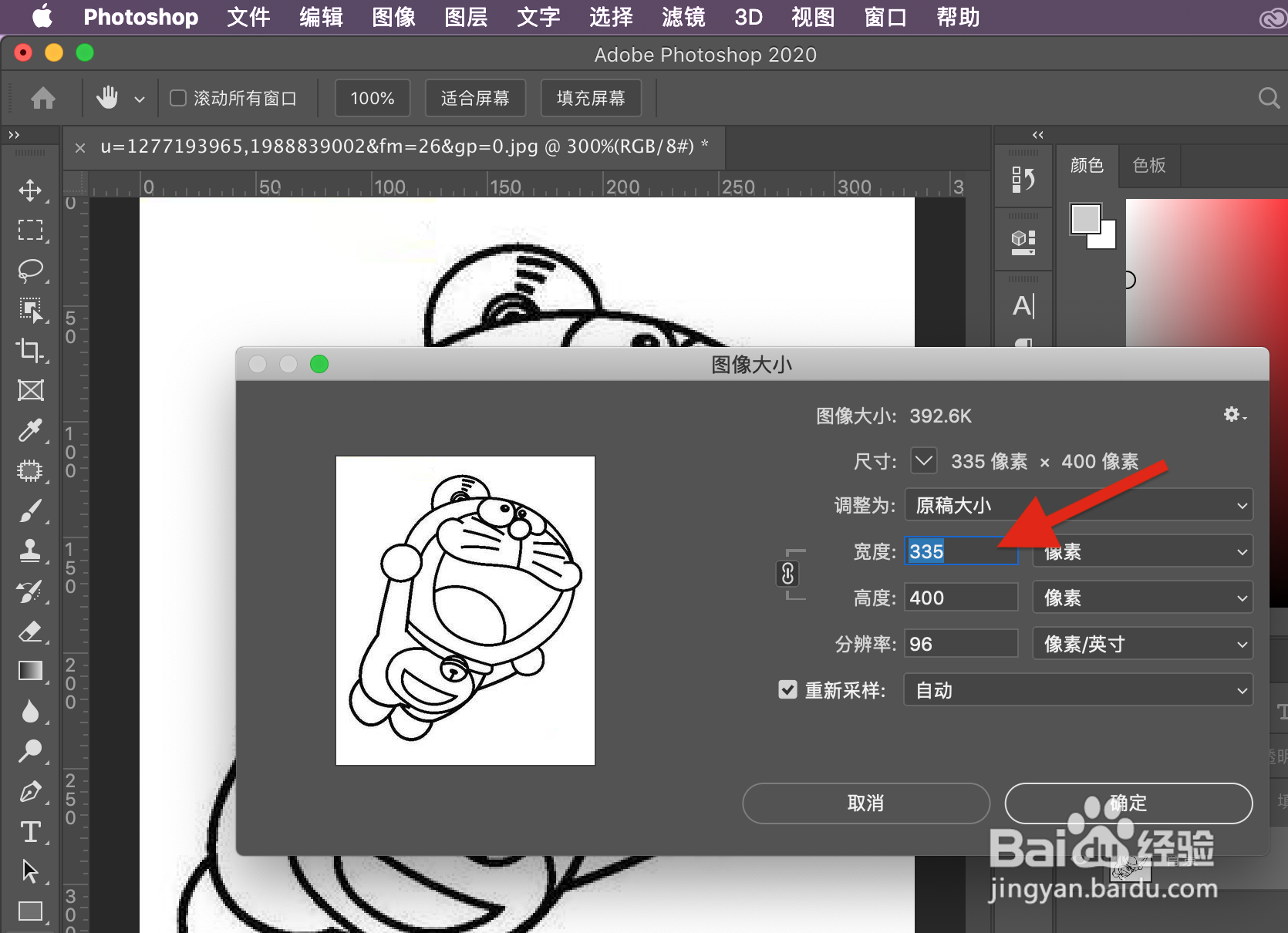Open the 编辑 menu
The image size is (1288, 933).
(x=321, y=17)
